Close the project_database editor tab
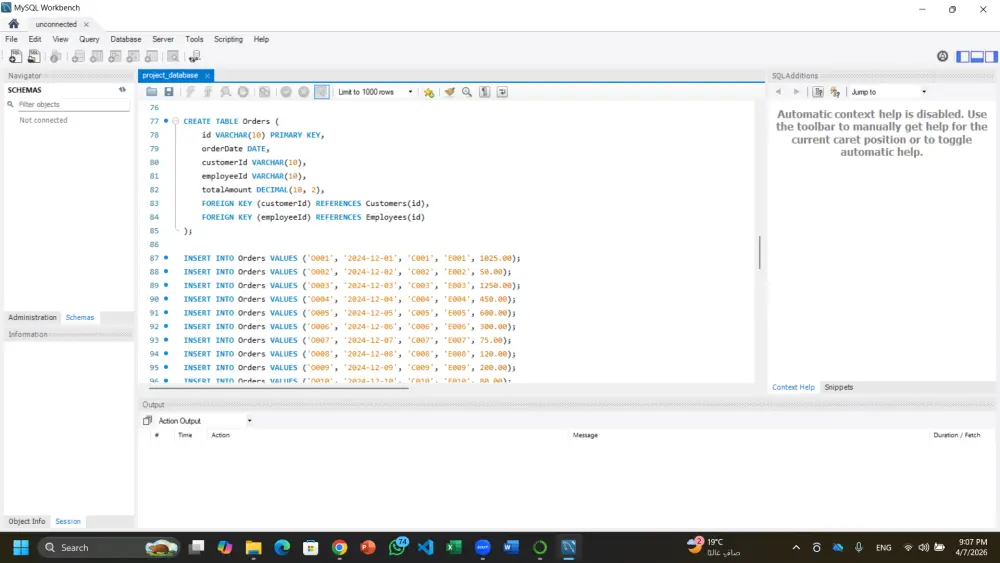 [x=207, y=75]
